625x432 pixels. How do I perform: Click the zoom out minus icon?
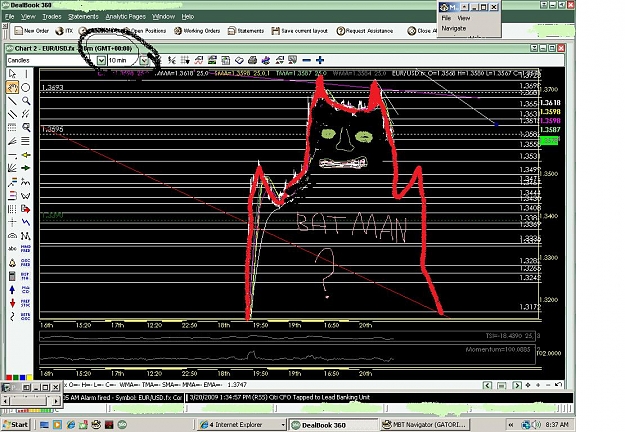[x=306, y=60]
